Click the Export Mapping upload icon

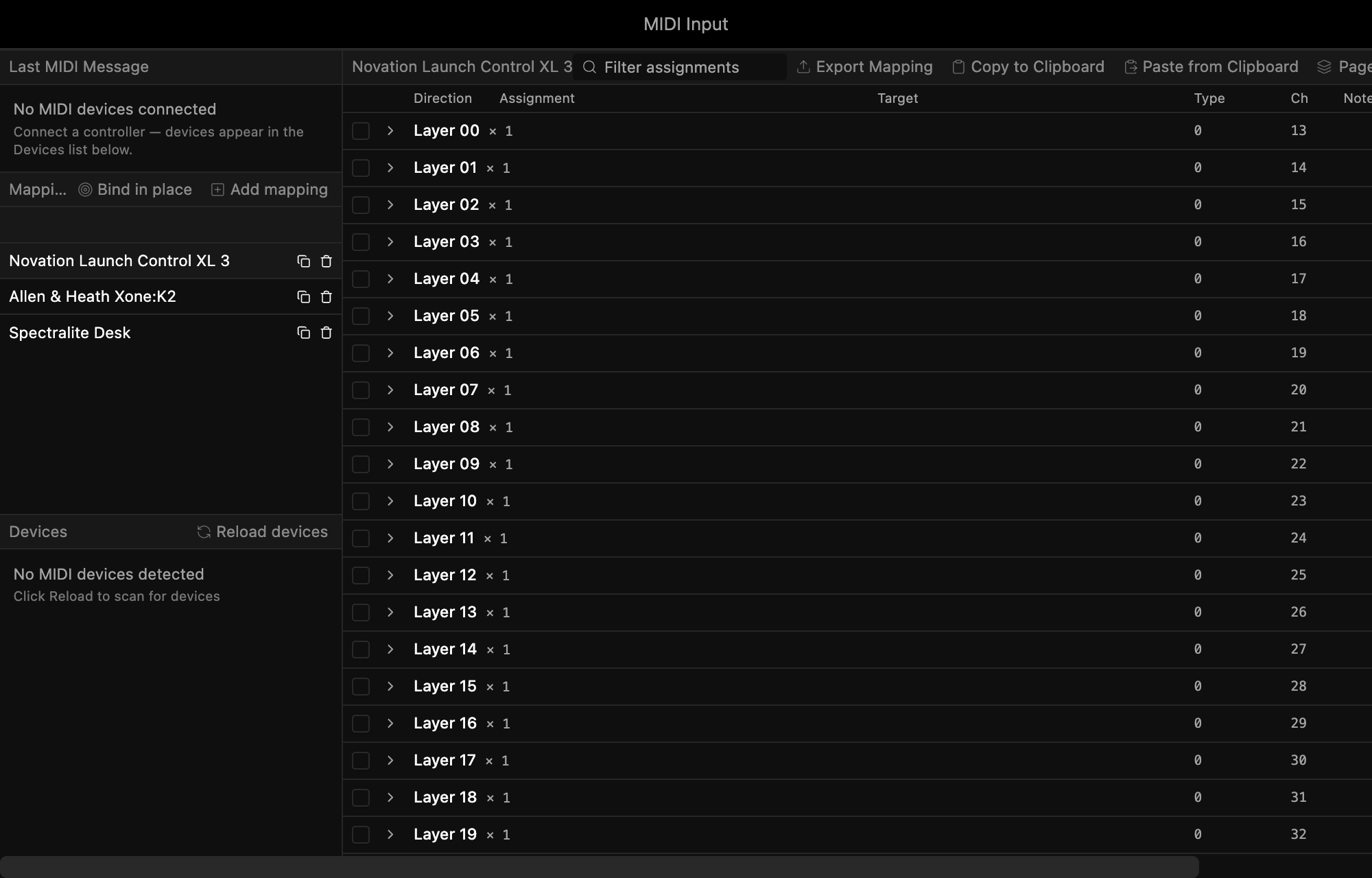pyautogui.click(x=803, y=67)
